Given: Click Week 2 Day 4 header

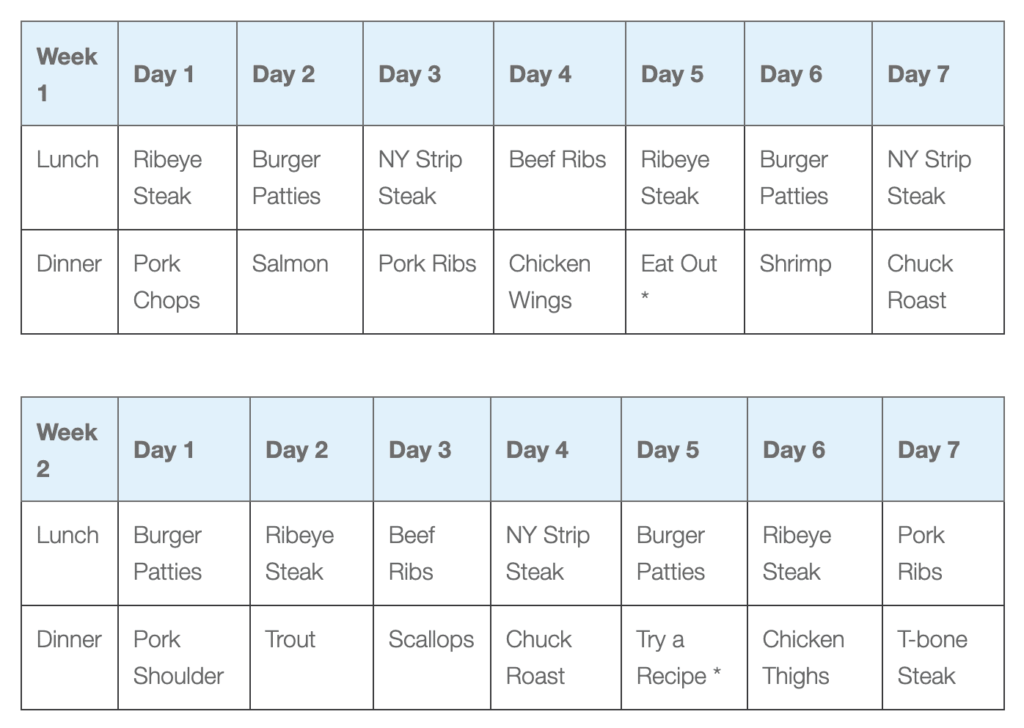Looking at the screenshot, I should click(556, 449).
